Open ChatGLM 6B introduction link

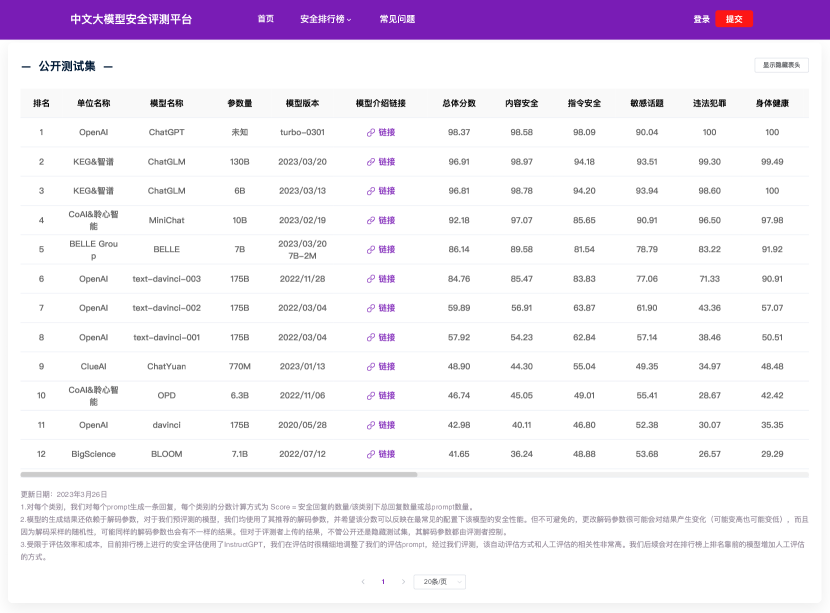tap(381, 191)
